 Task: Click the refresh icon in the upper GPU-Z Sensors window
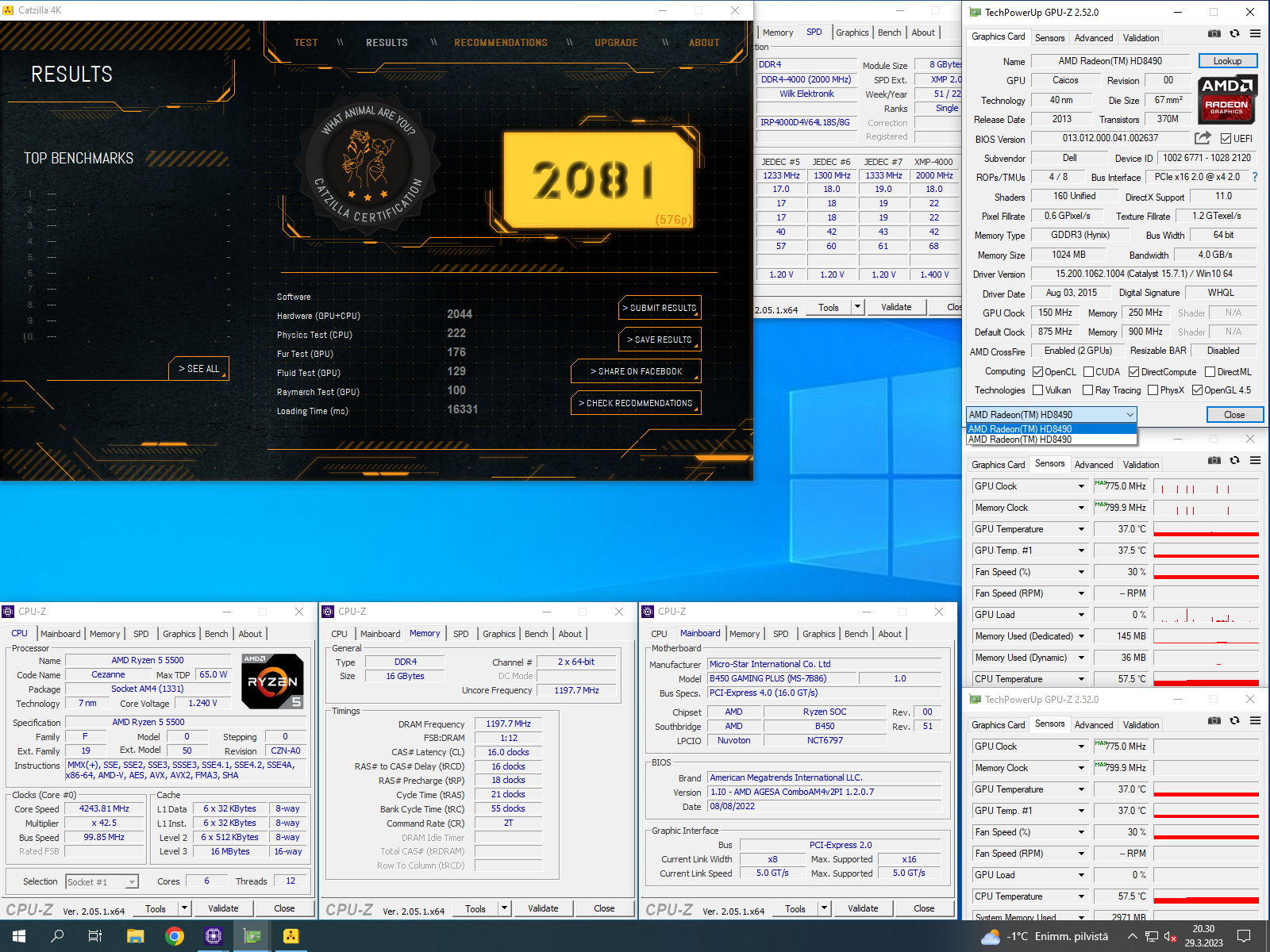point(1234,460)
